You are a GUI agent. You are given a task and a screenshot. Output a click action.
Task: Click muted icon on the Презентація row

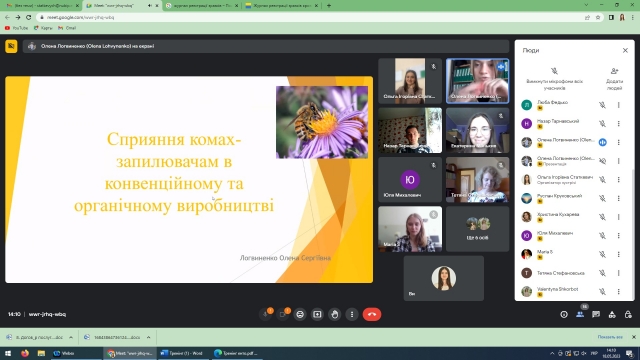(602, 161)
